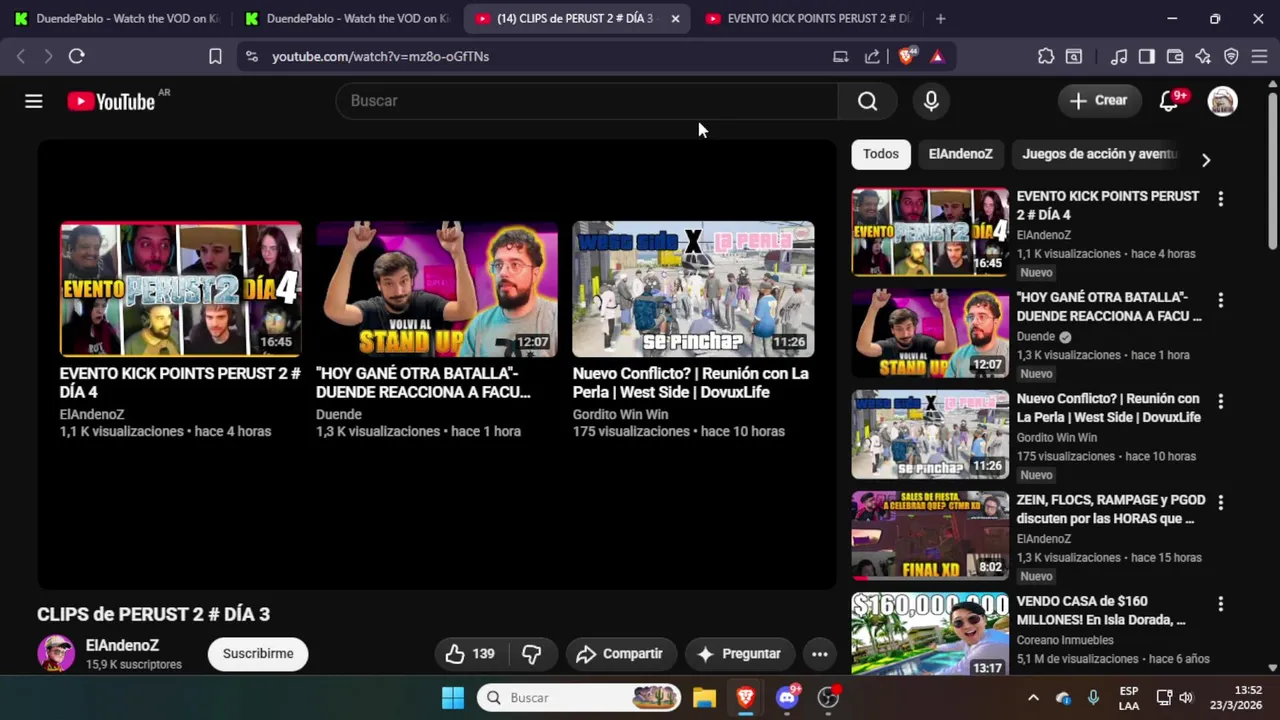Start voice search with the microphone
Screen dimensions: 1280x720
pos(931,101)
